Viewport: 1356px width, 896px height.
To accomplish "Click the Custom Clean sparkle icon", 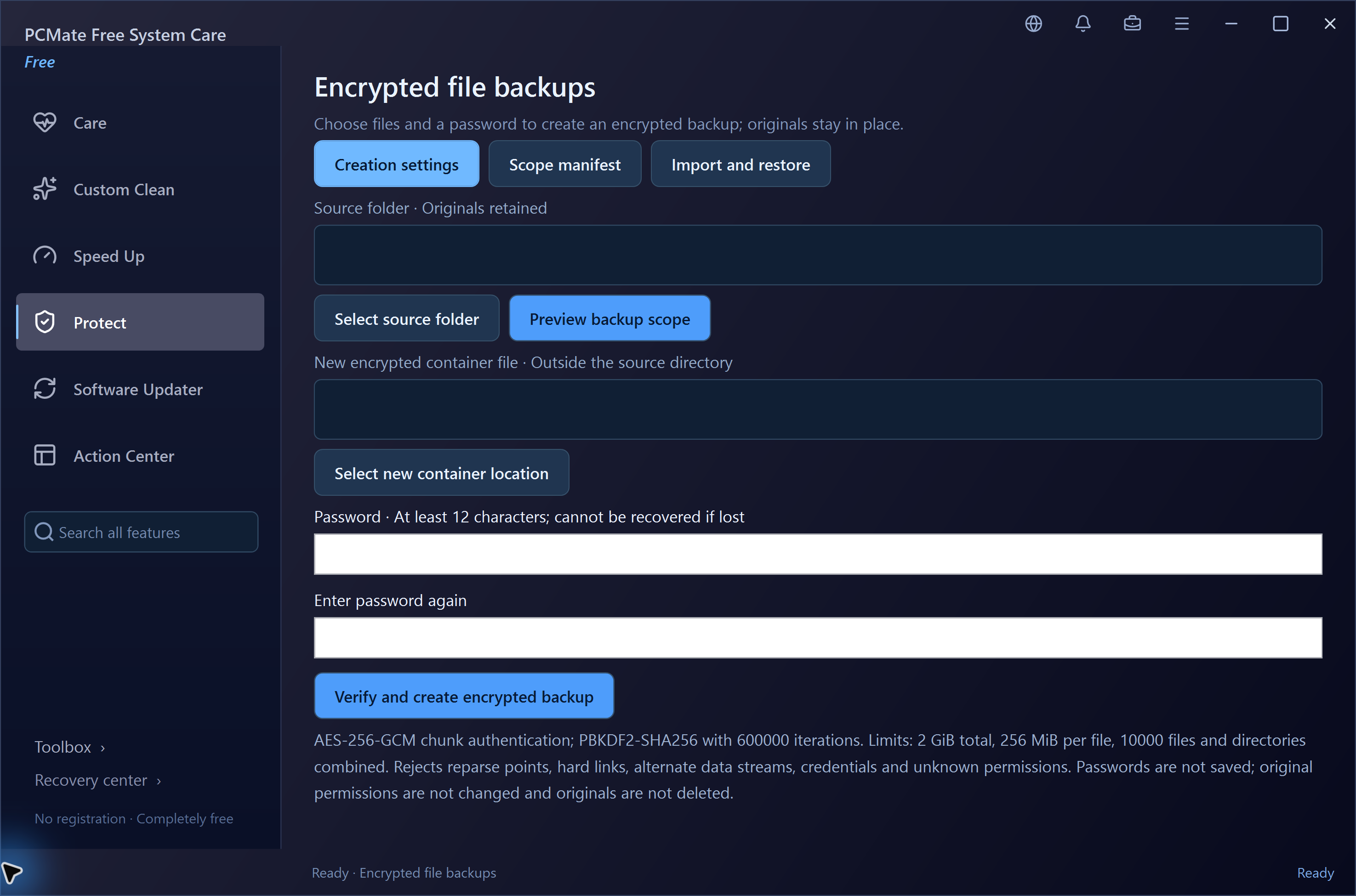I will [x=45, y=189].
